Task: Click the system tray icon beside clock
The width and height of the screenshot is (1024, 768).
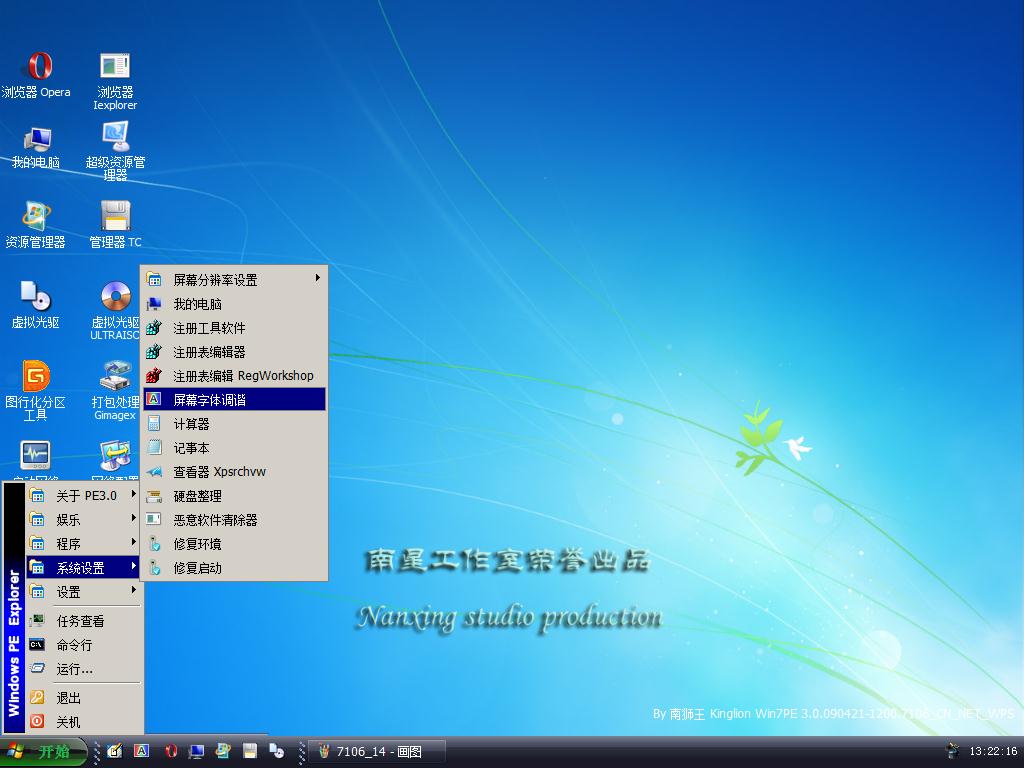Action: click(952, 750)
